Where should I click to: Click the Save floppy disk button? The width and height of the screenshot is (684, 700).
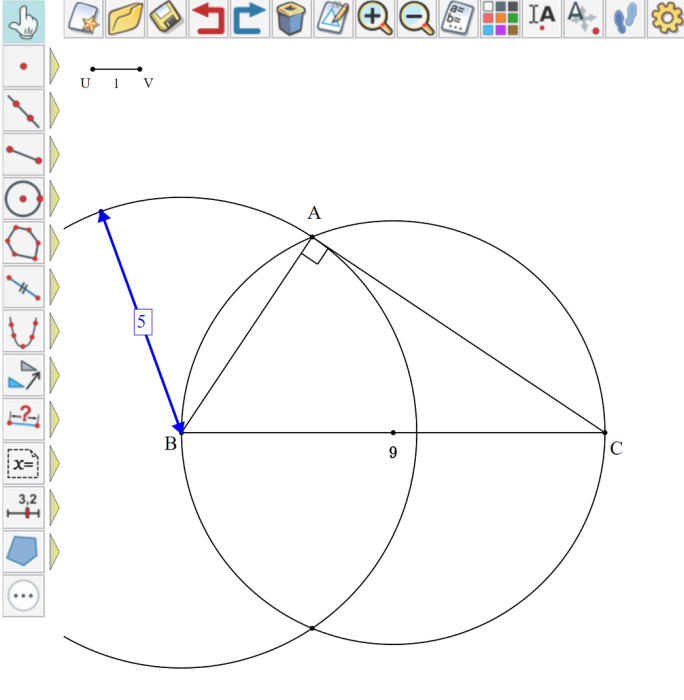click(166, 19)
